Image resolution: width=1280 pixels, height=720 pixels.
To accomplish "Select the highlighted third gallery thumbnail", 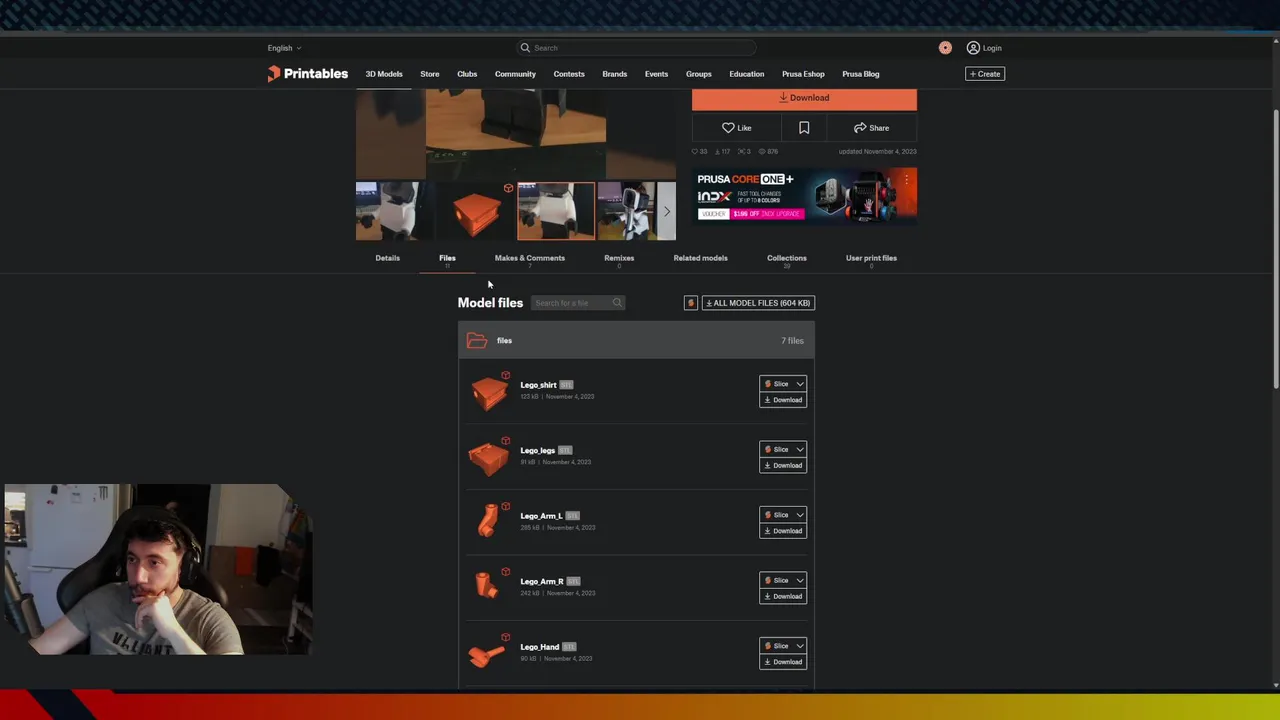I will (x=556, y=211).
